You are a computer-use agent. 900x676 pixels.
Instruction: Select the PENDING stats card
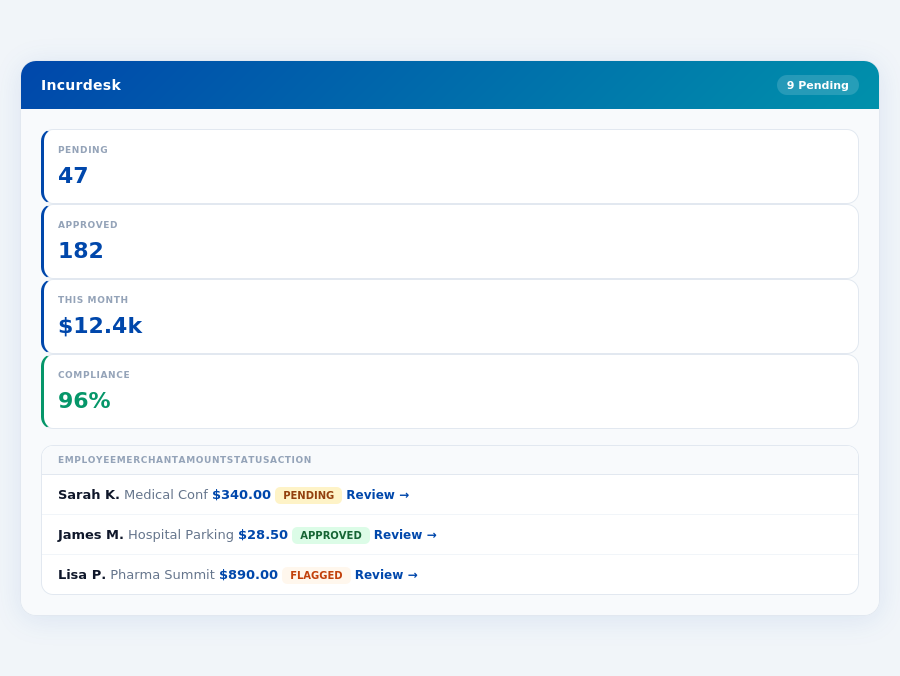449,165
